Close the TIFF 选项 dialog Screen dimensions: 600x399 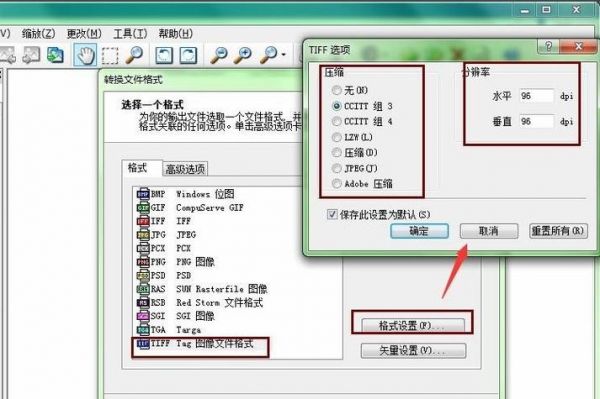click(578, 46)
